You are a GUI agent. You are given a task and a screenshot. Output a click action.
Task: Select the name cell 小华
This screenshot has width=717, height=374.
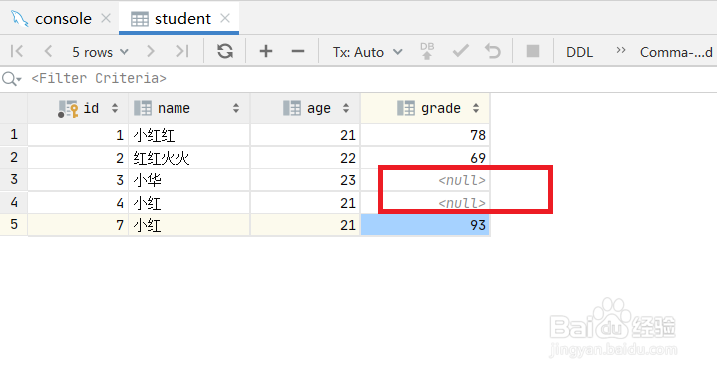click(x=189, y=180)
